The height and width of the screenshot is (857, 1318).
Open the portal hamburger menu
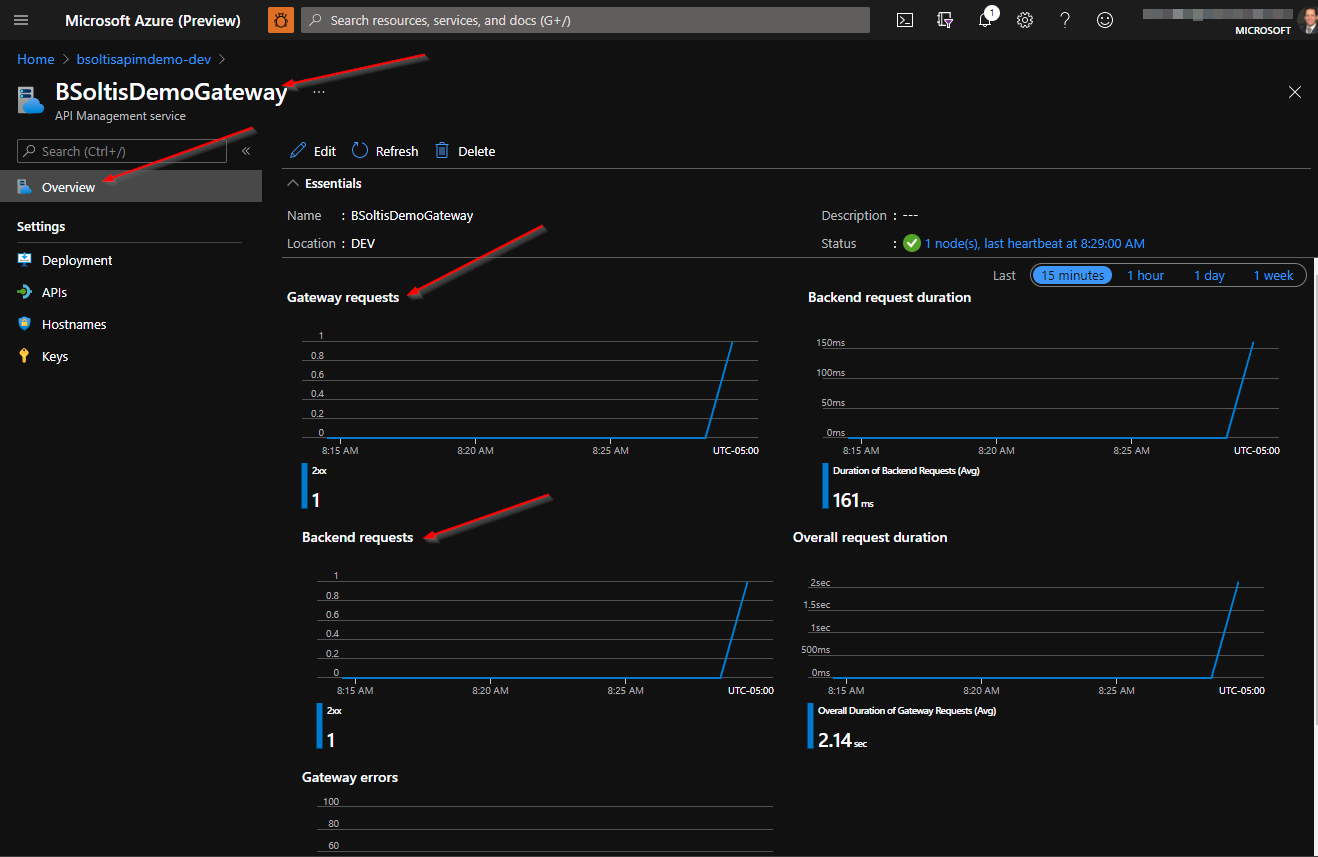tap(21, 20)
